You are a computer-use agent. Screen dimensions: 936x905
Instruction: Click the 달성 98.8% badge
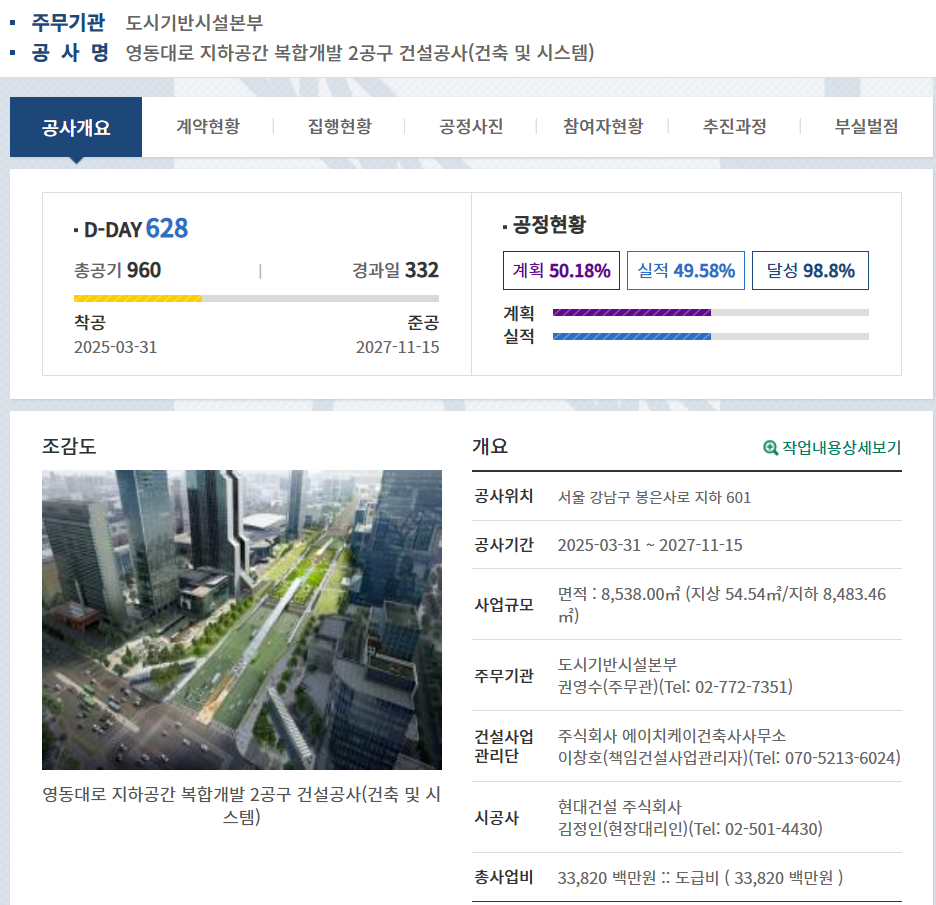[x=810, y=270]
